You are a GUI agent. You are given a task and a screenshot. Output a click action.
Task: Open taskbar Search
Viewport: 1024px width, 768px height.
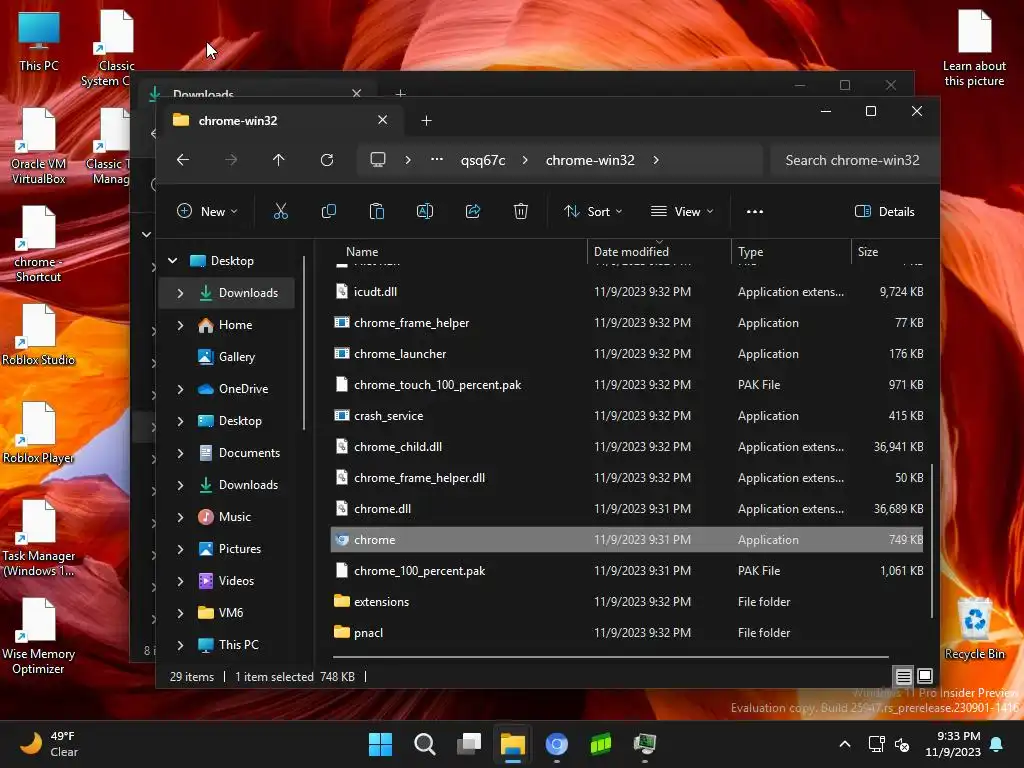tap(424, 744)
